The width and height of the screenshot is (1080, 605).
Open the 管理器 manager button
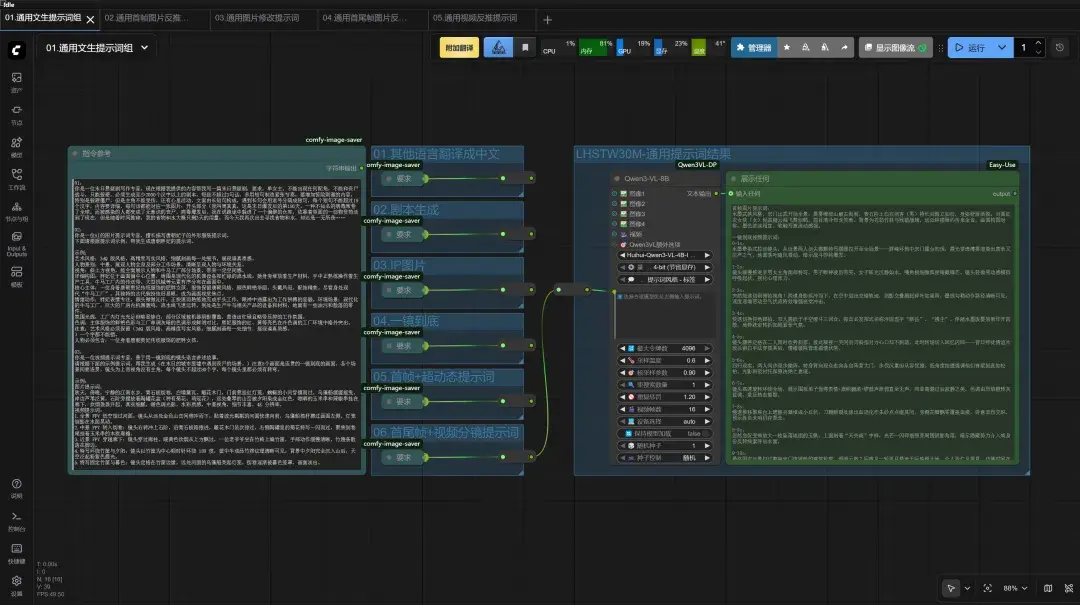point(754,48)
